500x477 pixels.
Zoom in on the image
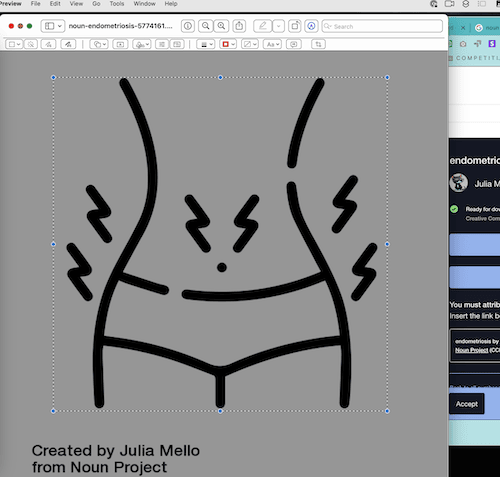coord(221,26)
